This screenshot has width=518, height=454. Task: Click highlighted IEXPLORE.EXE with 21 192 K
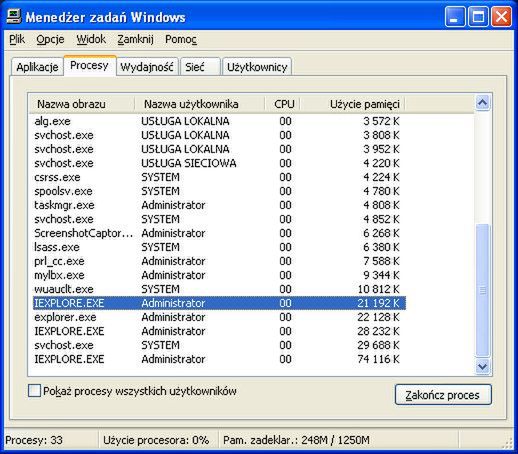[x=219, y=303]
